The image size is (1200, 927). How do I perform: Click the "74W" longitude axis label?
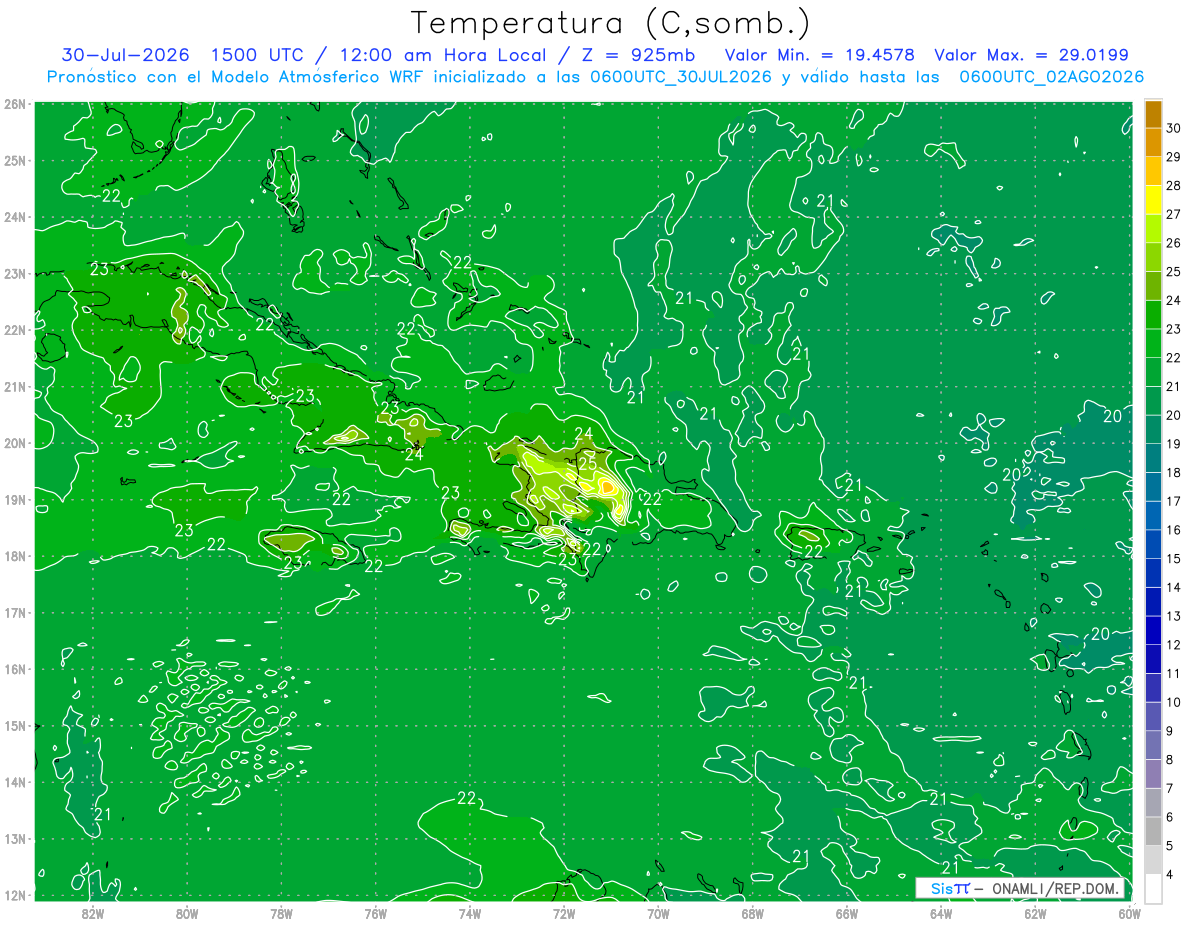(470, 913)
